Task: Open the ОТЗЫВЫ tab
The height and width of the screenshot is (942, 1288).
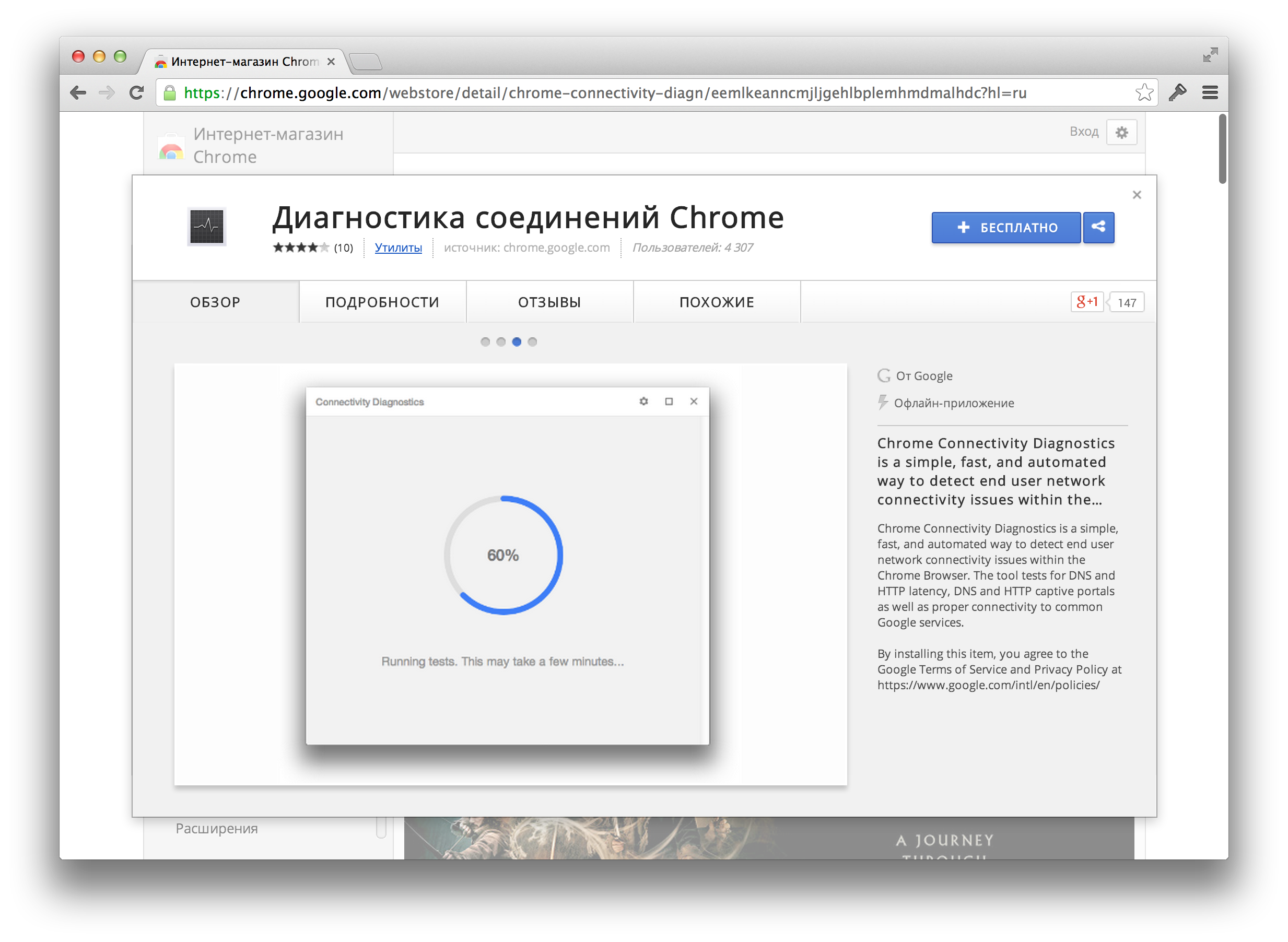Action: click(549, 302)
